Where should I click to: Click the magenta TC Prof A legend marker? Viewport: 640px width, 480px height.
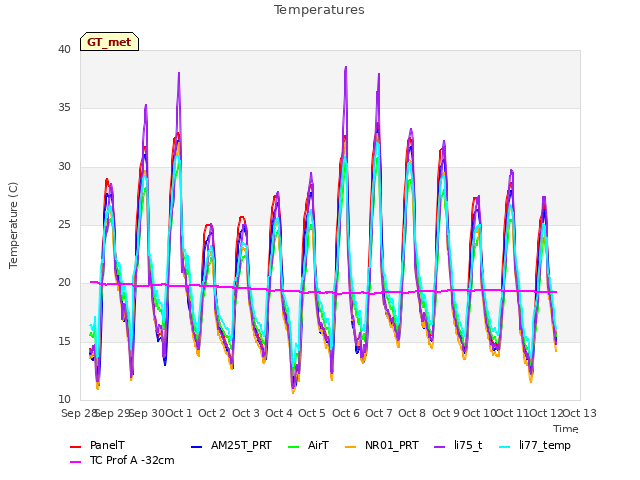pos(76,462)
